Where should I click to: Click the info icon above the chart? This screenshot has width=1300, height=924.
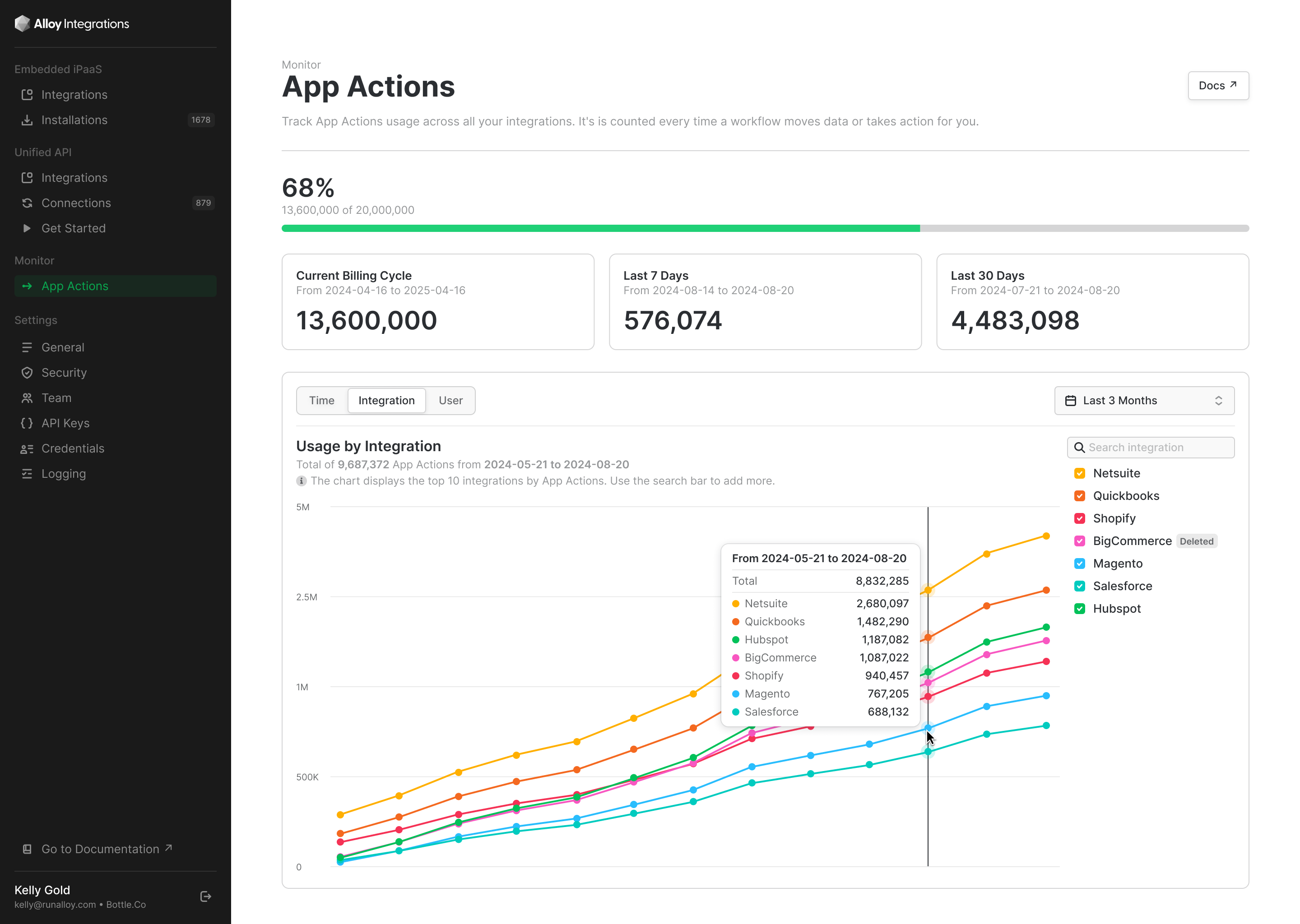click(x=301, y=481)
